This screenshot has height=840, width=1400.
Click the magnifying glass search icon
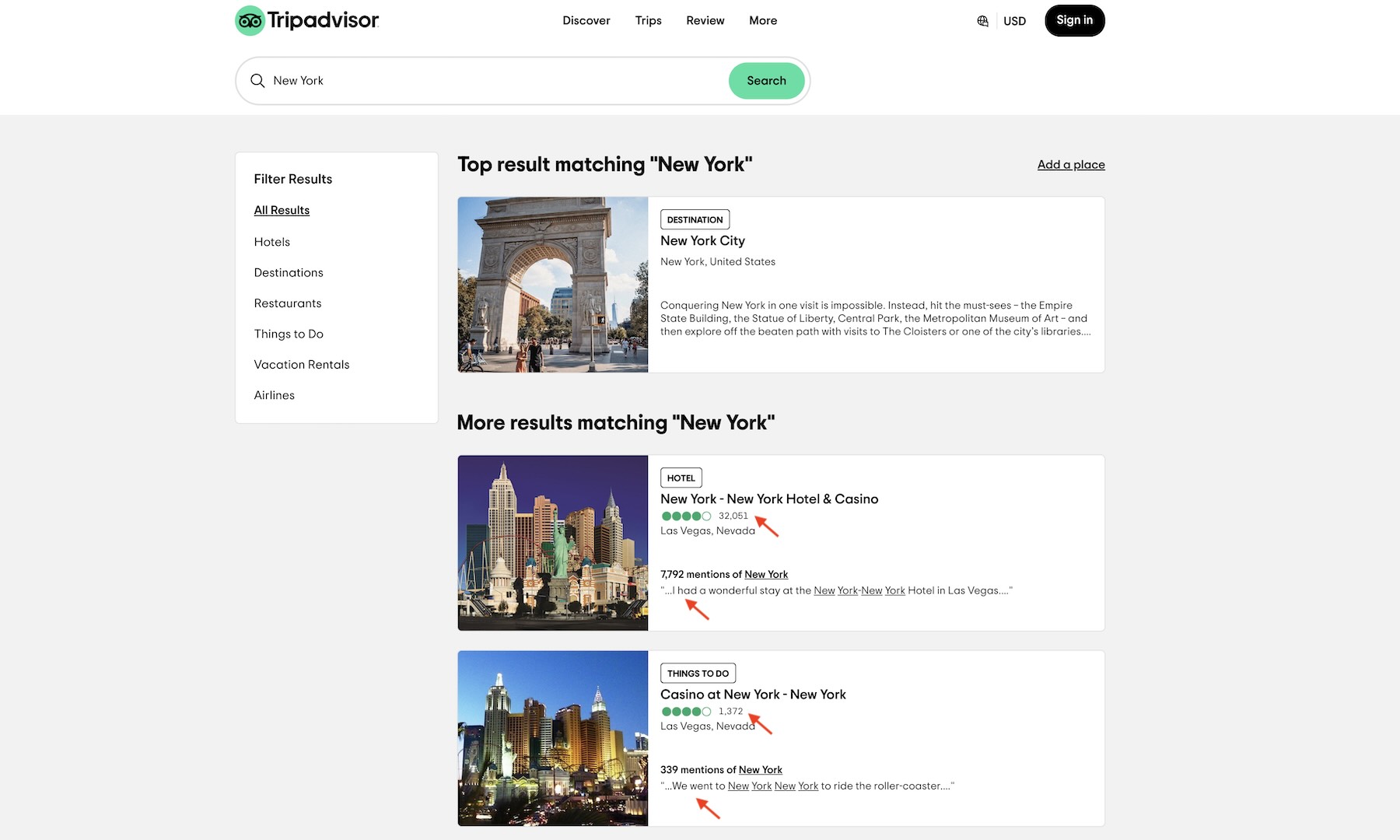click(x=257, y=81)
